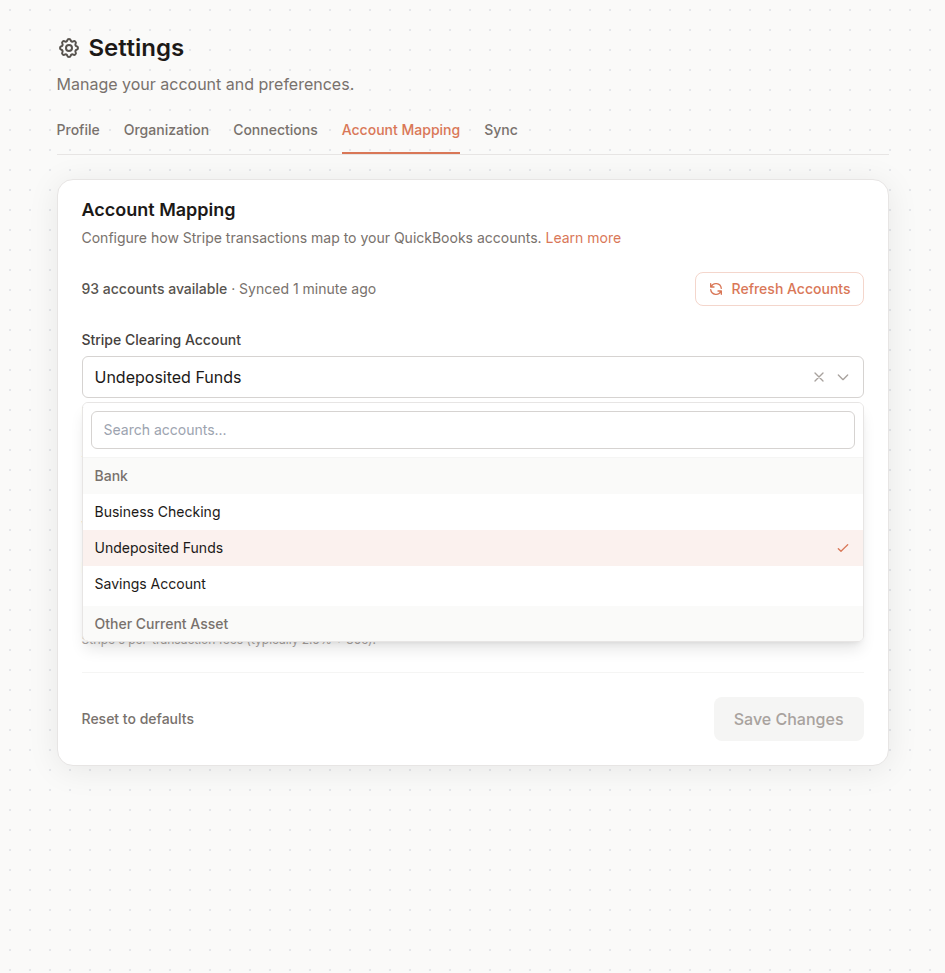Screen dimensions: 945x973
Task: Click the Refresh Accounts button
Action: pos(779,288)
